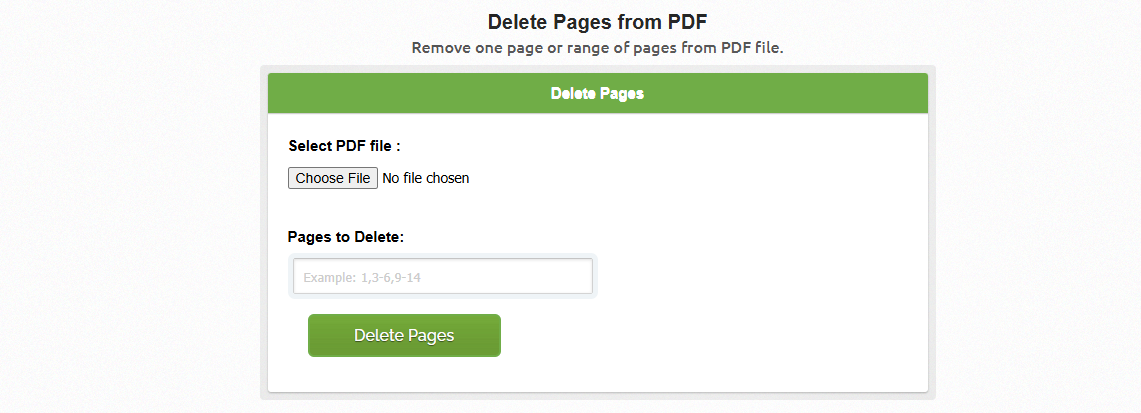1141x413 pixels.
Task: Click the Choose File button
Action: point(333,178)
